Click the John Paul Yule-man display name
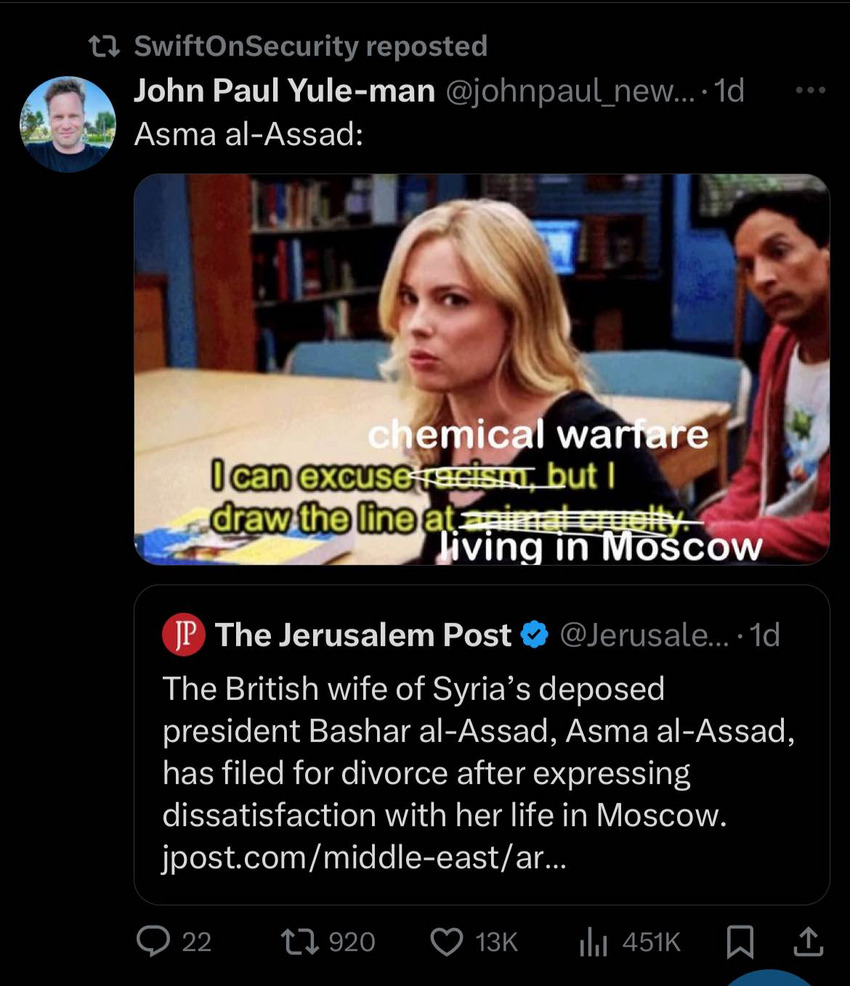The image size is (850, 986). (x=284, y=91)
